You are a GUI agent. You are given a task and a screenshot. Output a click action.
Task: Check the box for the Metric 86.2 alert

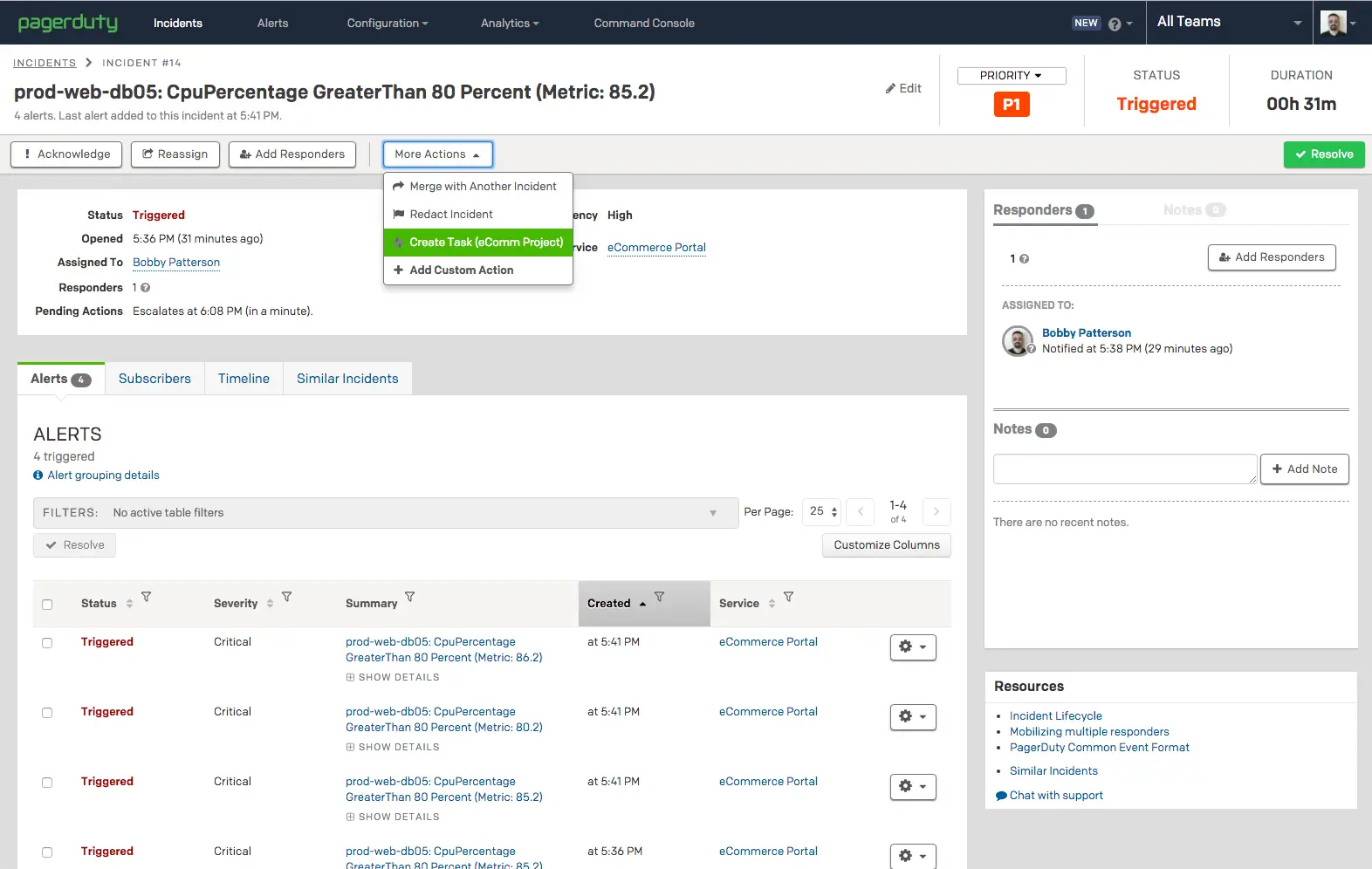click(x=47, y=643)
